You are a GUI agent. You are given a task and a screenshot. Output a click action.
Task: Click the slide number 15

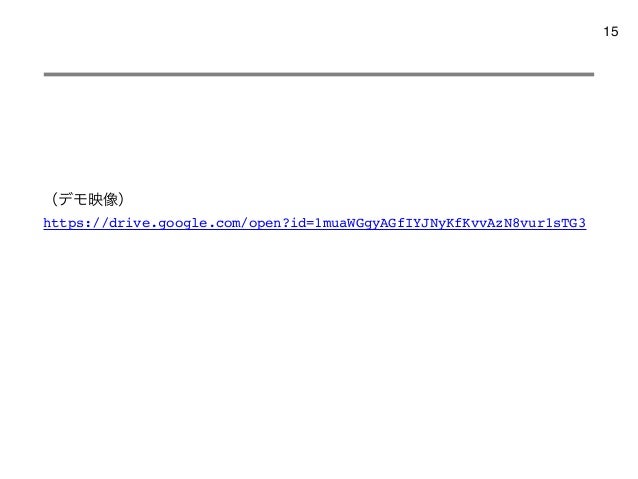(x=611, y=32)
